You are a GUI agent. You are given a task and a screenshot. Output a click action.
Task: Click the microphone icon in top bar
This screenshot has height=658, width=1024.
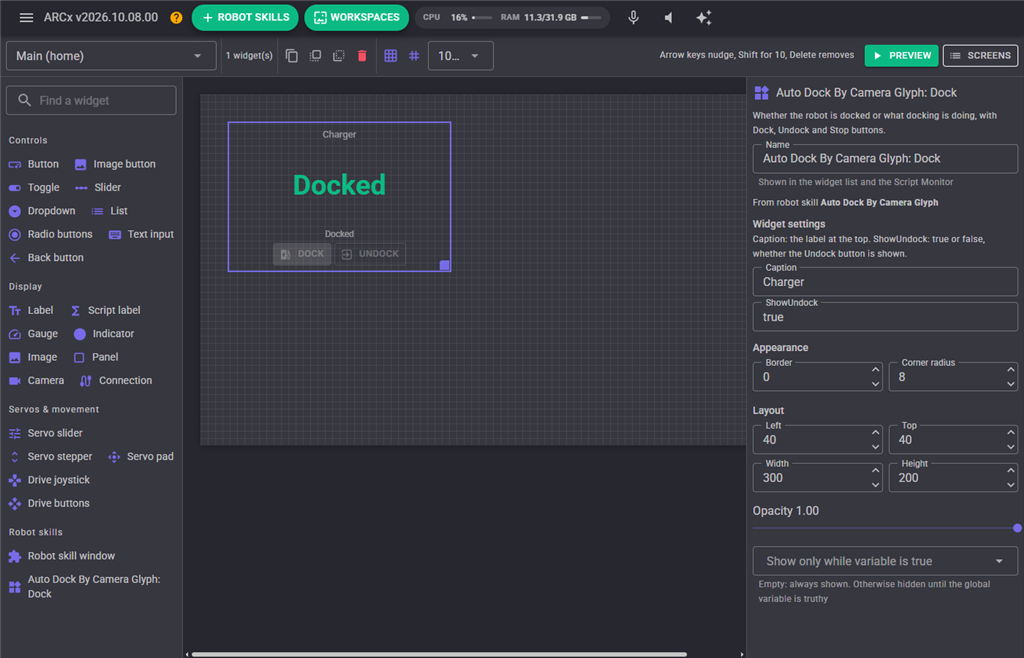tap(633, 18)
